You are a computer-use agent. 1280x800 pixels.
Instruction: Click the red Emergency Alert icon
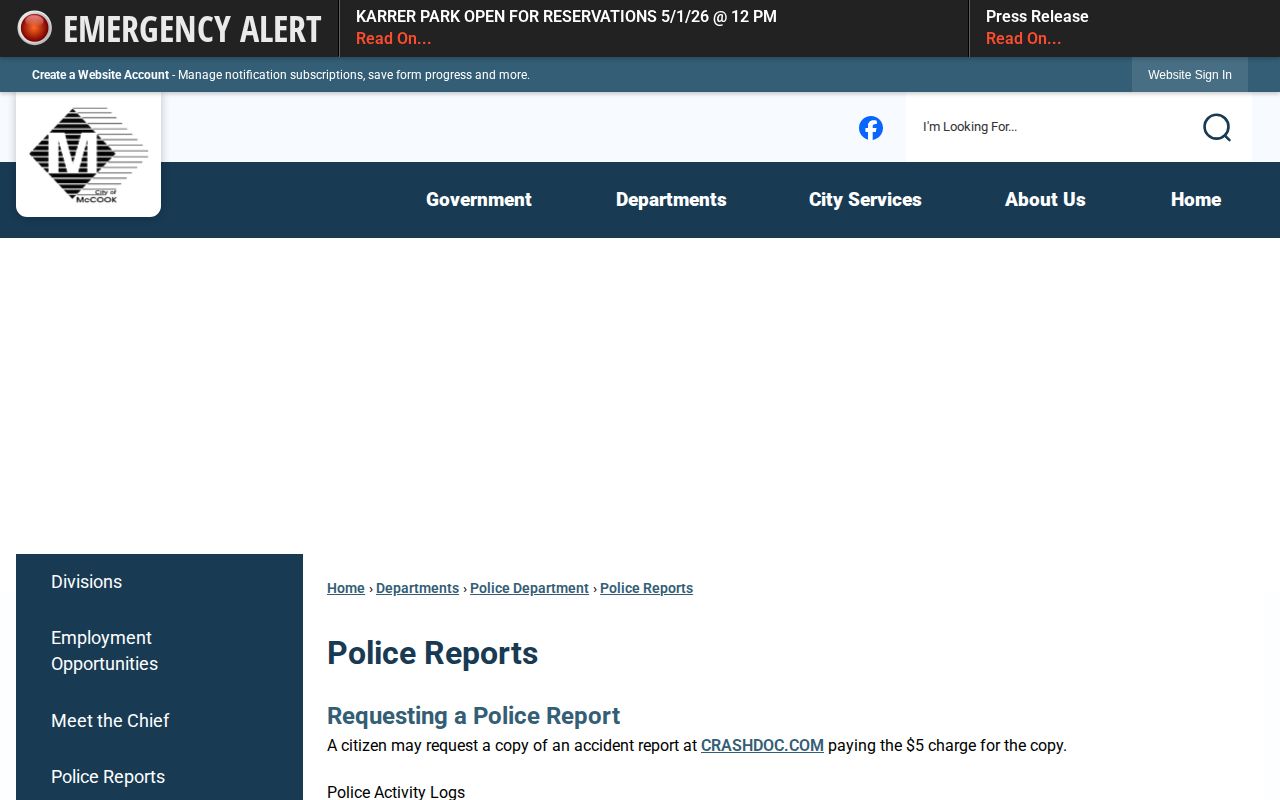pos(35,28)
